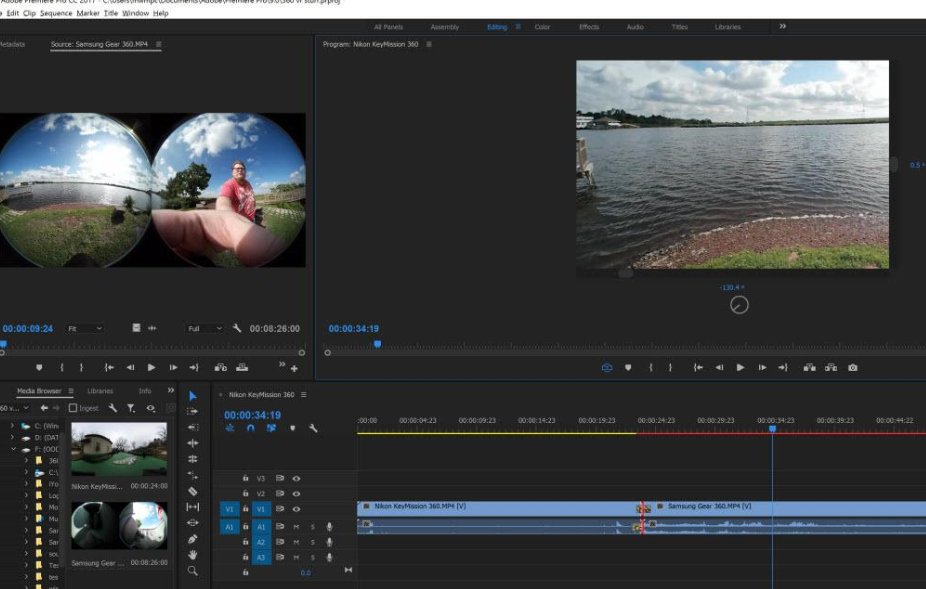Toggle lock on track V3

coord(246,479)
